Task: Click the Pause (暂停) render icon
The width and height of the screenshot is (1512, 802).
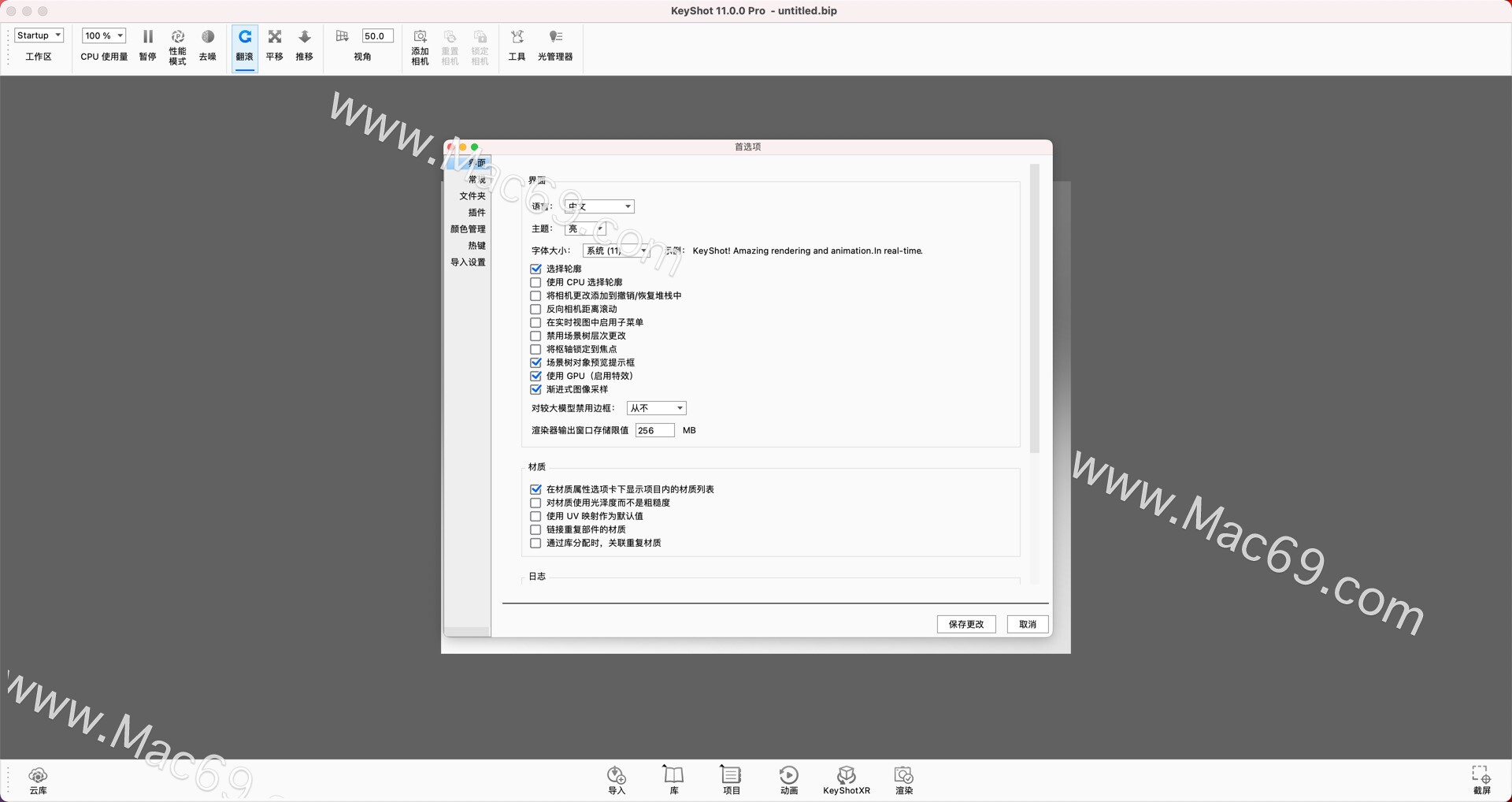Action: pyautogui.click(x=148, y=37)
